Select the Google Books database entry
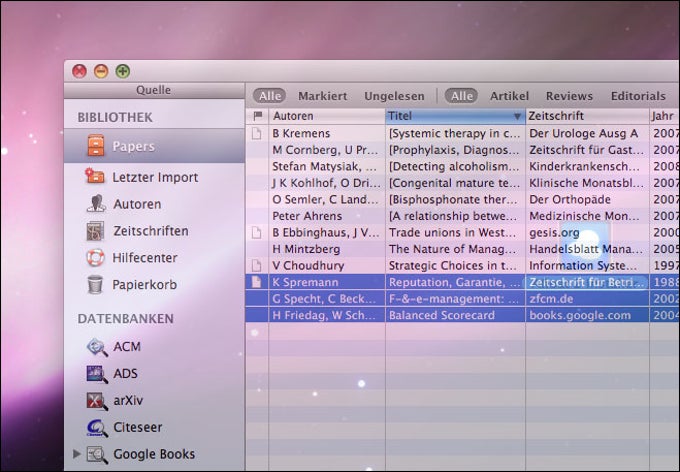 (x=154, y=454)
